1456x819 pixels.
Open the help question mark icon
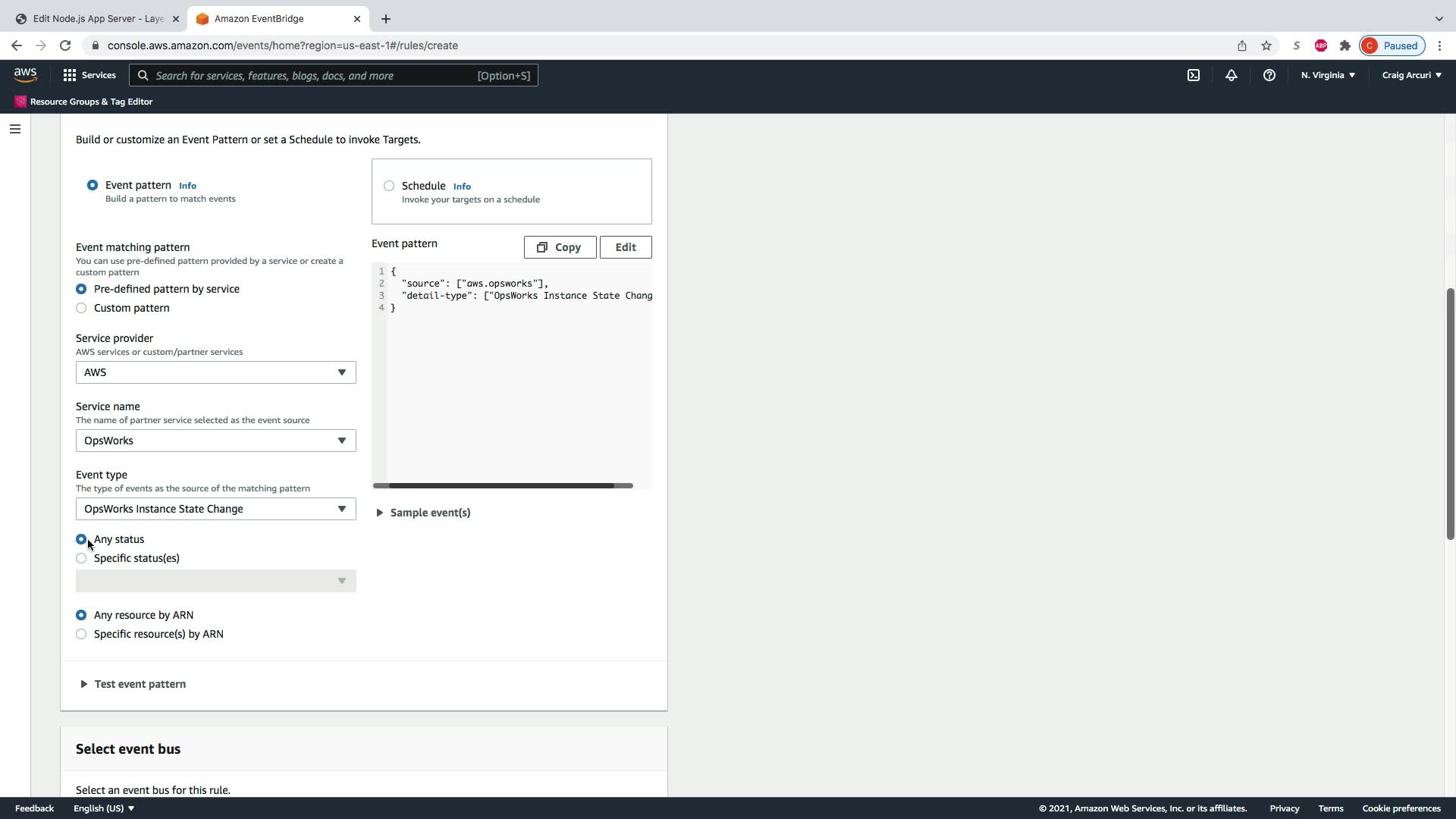point(1269,75)
